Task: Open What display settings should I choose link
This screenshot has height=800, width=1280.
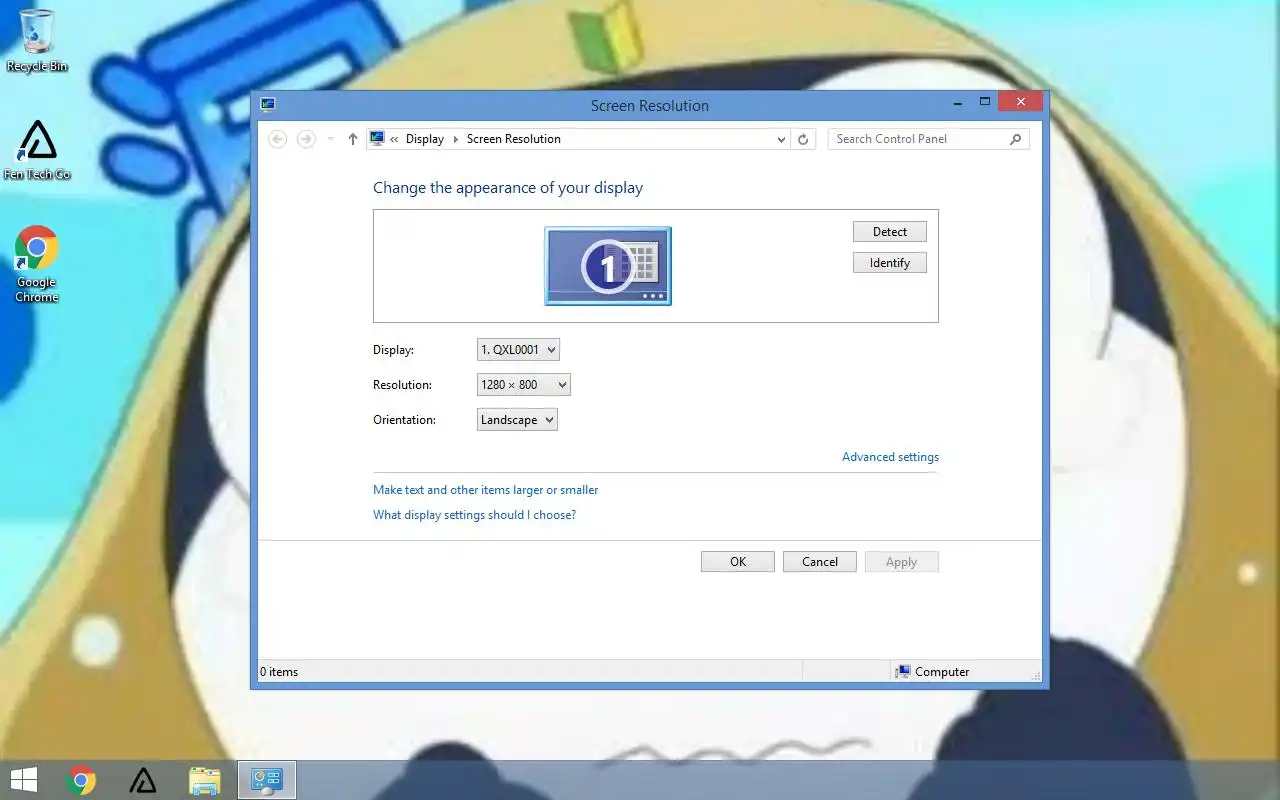Action: tap(474, 515)
